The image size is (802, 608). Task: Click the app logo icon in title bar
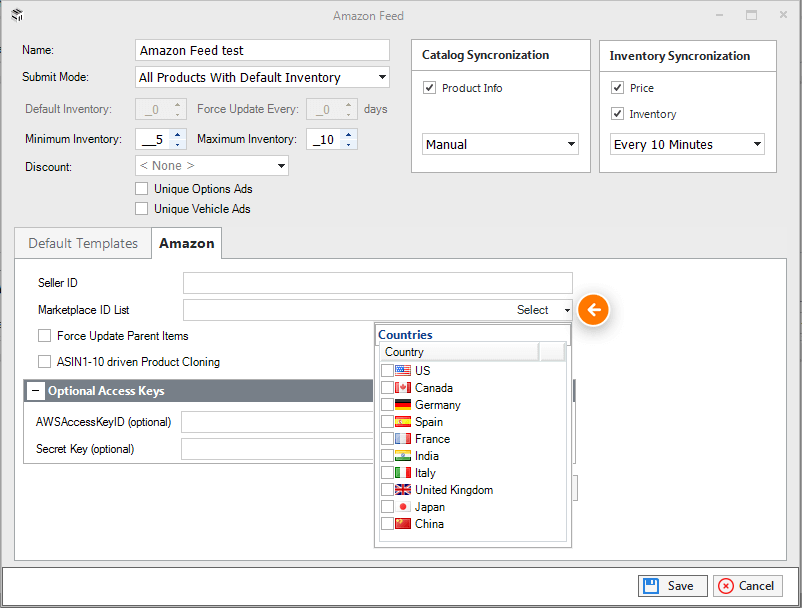[x=17, y=15]
